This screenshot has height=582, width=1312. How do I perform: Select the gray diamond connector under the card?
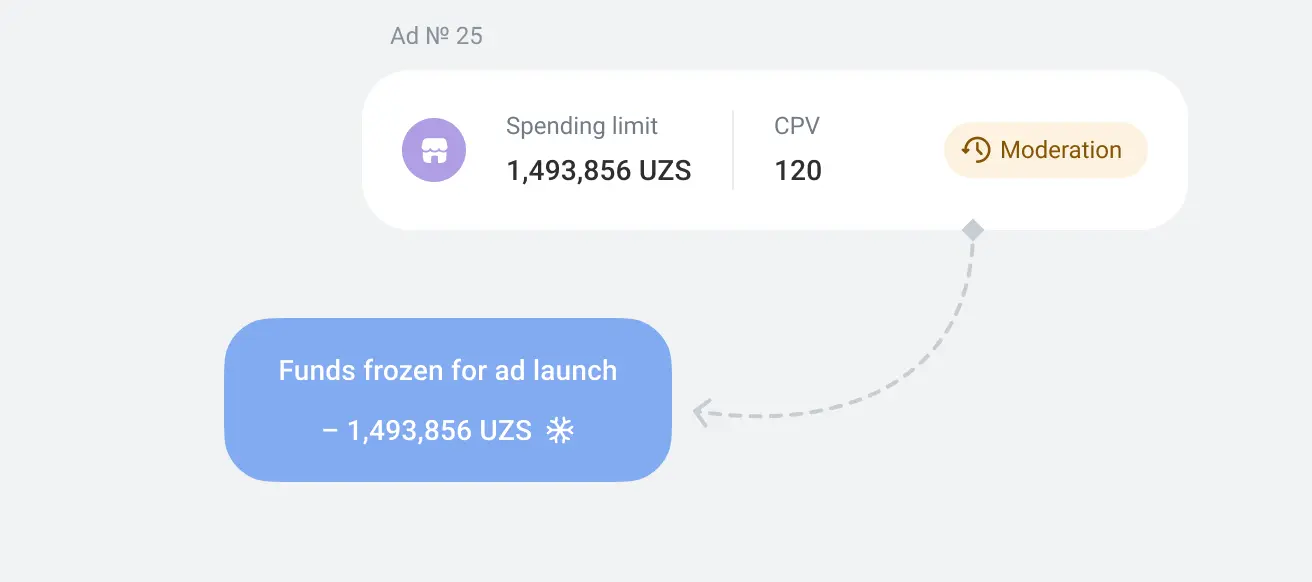tap(973, 231)
